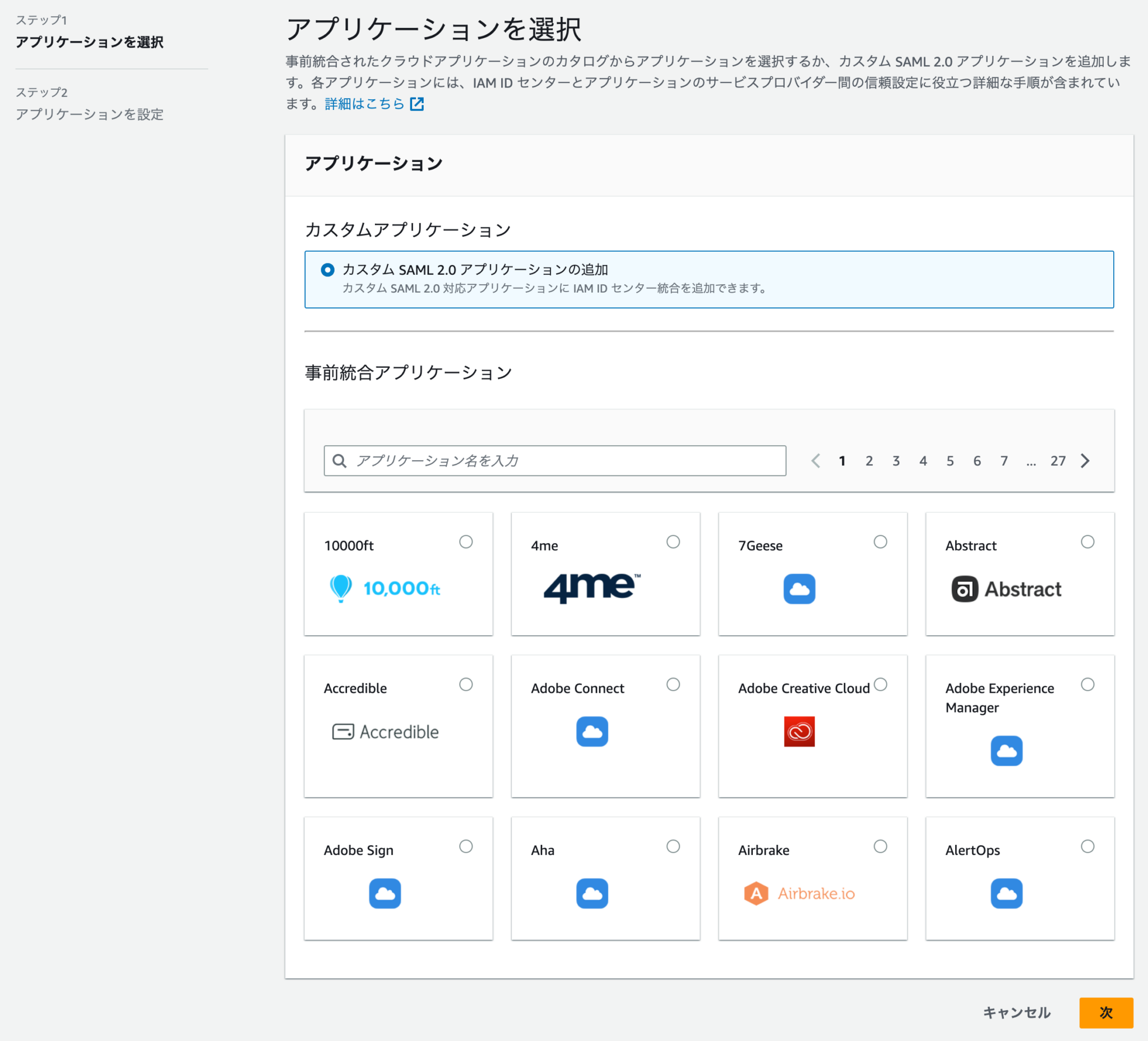The width and height of the screenshot is (1148, 1041).
Task: Click the Accredible logo
Action: coord(385,732)
